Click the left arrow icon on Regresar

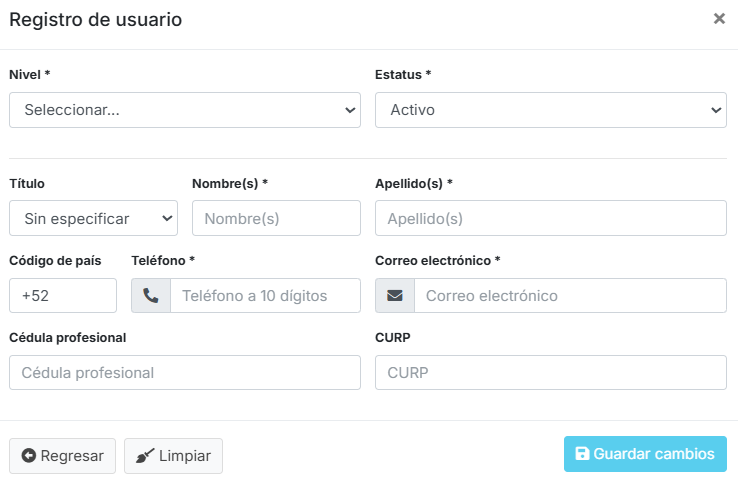29,455
